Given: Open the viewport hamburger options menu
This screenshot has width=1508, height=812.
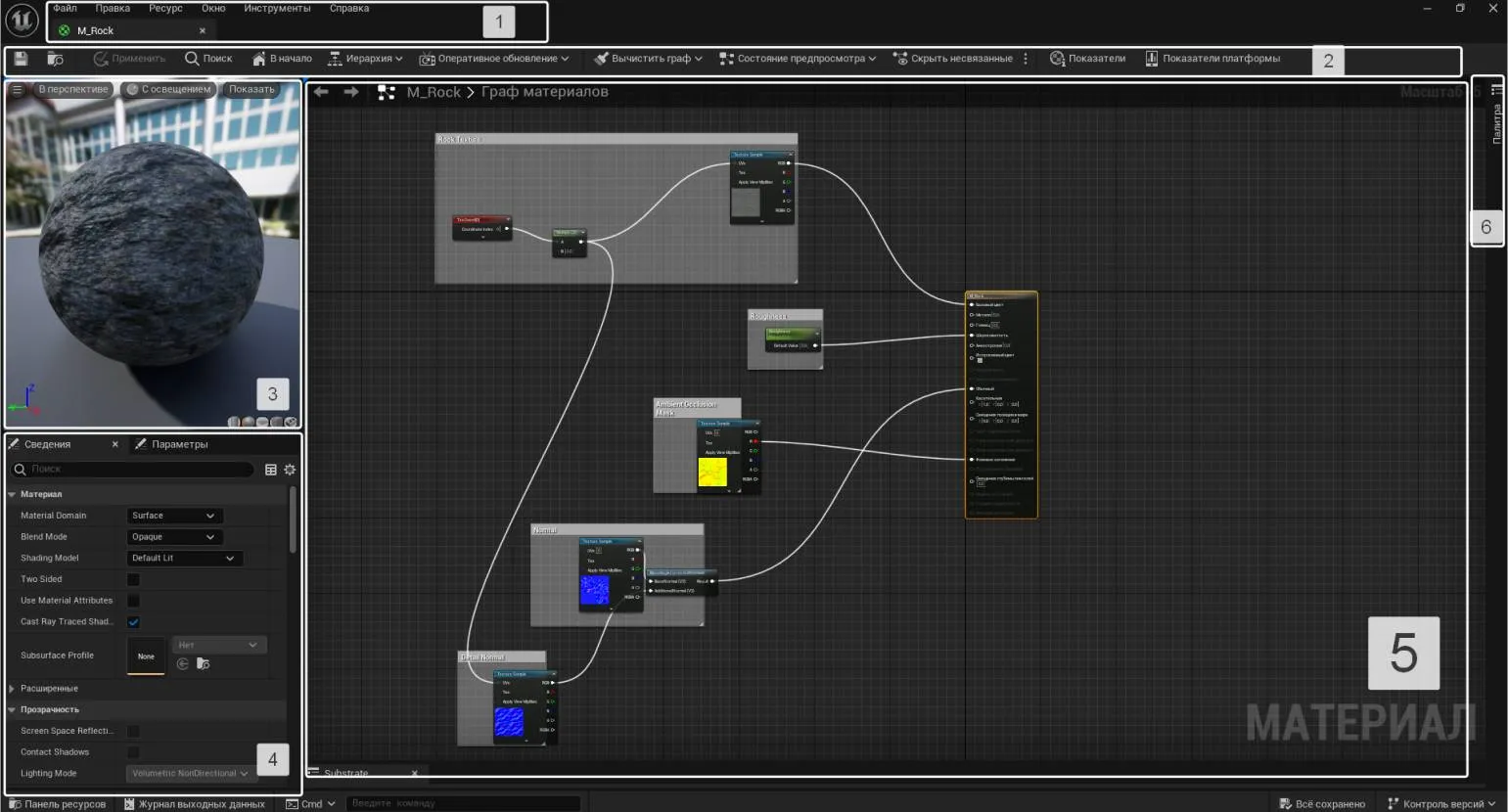Looking at the screenshot, I should click(17, 90).
